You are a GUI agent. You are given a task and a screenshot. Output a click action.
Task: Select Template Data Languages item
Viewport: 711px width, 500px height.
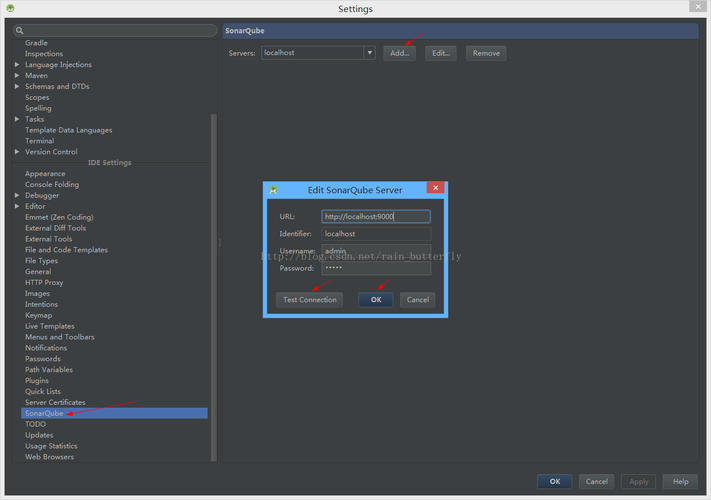click(68, 130)
